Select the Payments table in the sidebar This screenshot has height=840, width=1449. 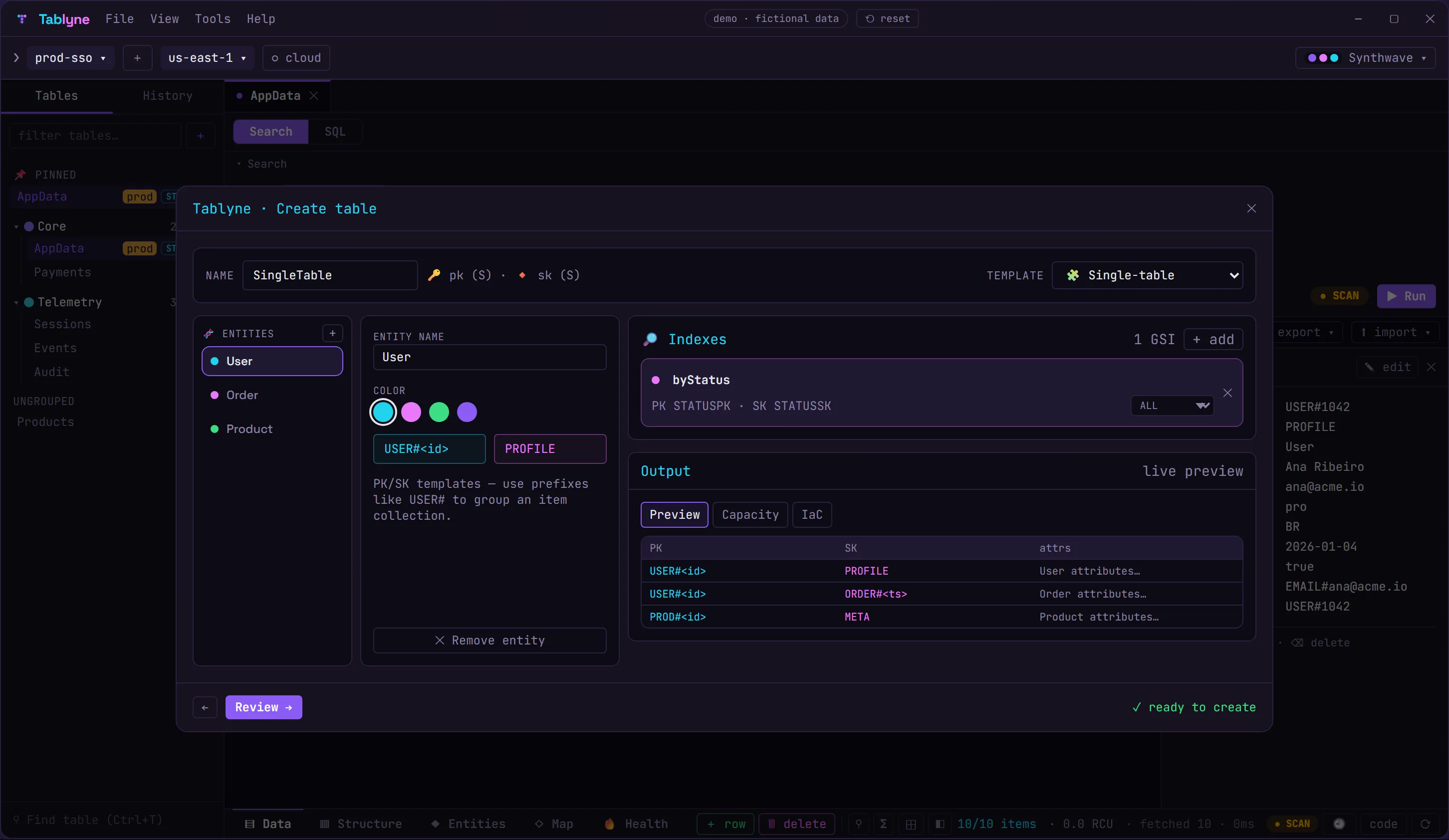point(62,272)
